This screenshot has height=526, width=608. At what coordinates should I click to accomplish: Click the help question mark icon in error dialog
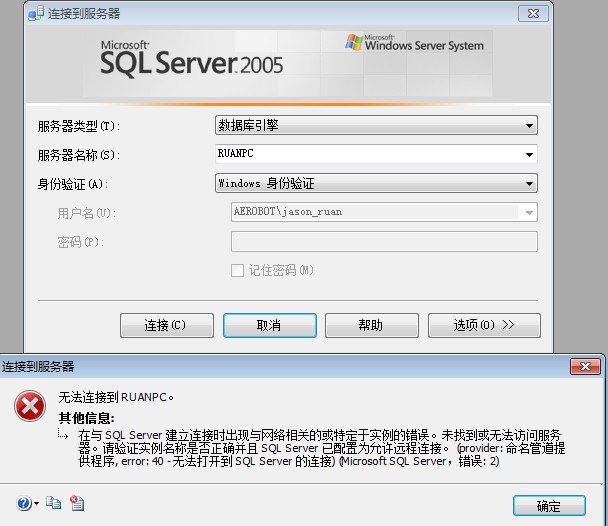[24, 503]
